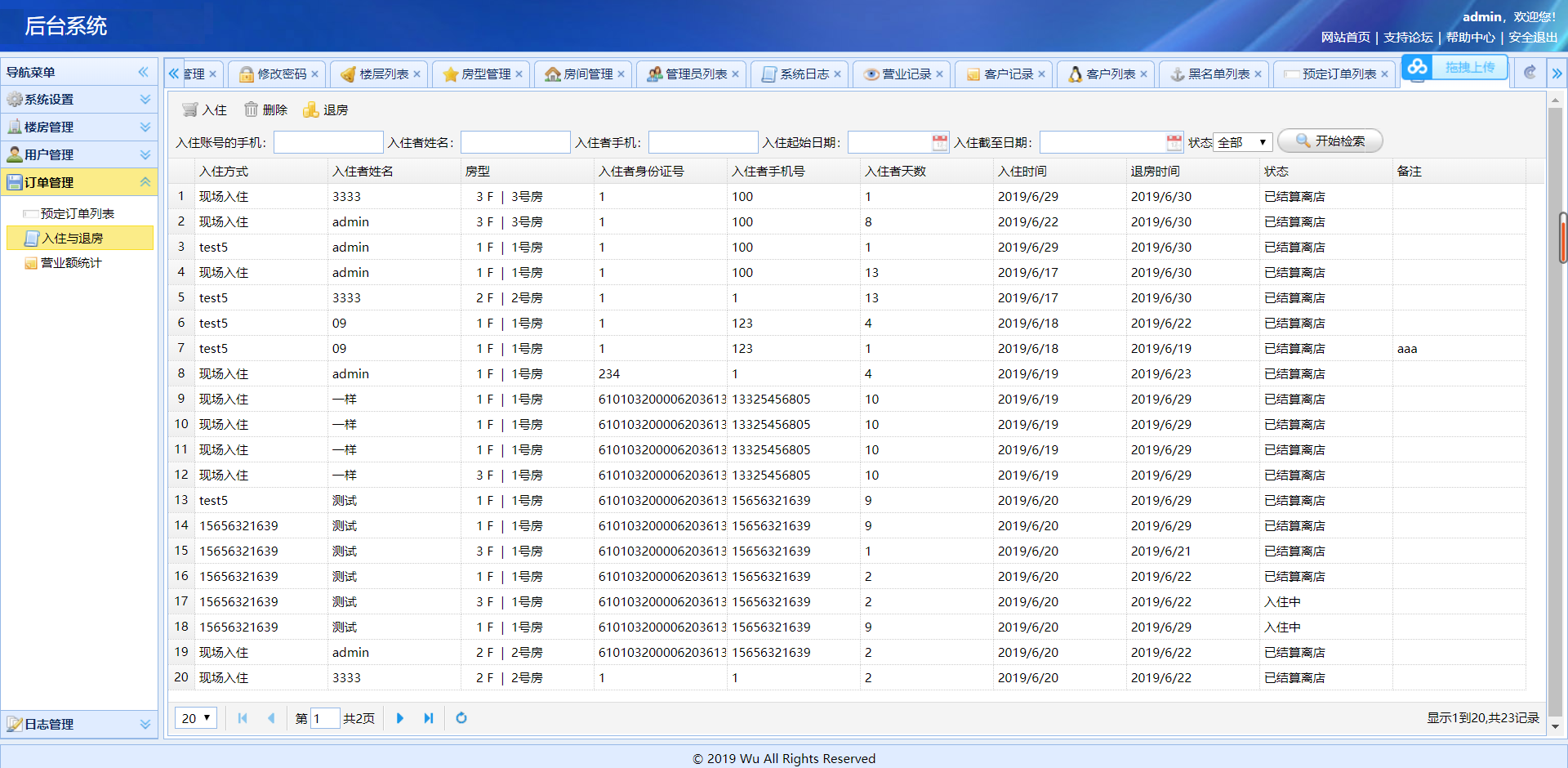
Task: Open the 网站首页 link
Action: [1346, 38]
